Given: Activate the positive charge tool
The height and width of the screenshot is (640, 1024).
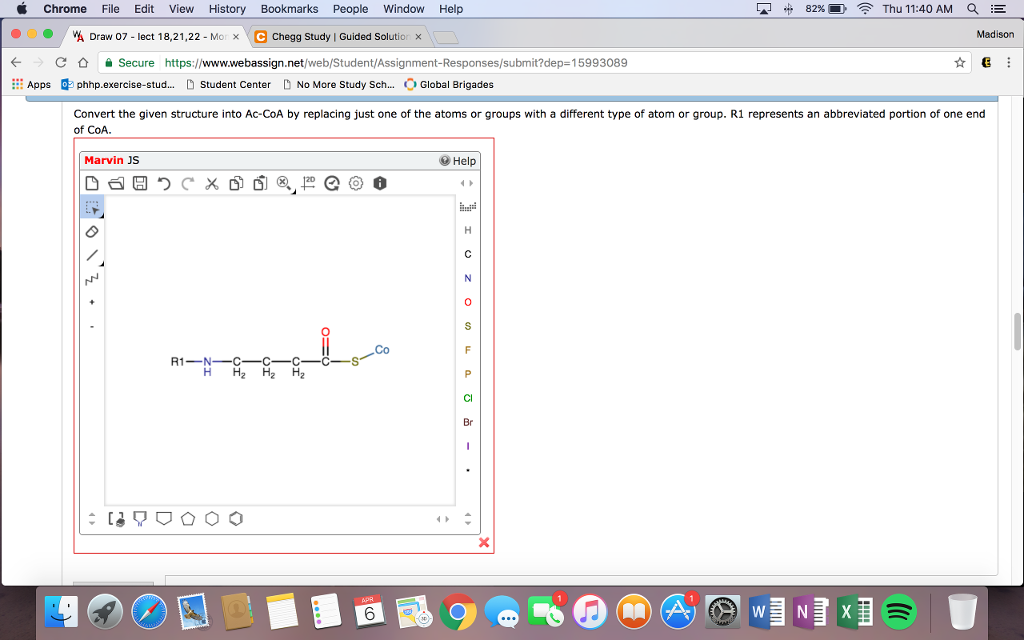Looking at the screenshot, I should coord(92,303).
